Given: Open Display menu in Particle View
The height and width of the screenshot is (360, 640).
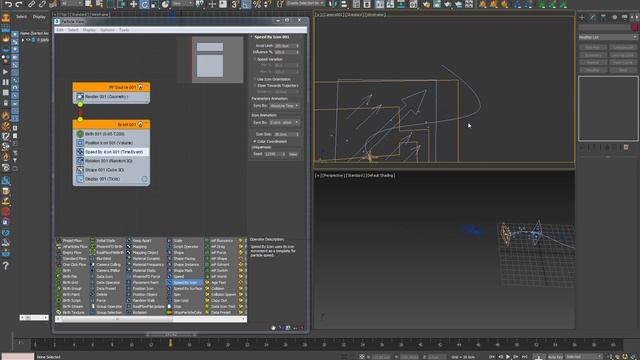Looking at the screenshot, I should (x=89, y=30).
